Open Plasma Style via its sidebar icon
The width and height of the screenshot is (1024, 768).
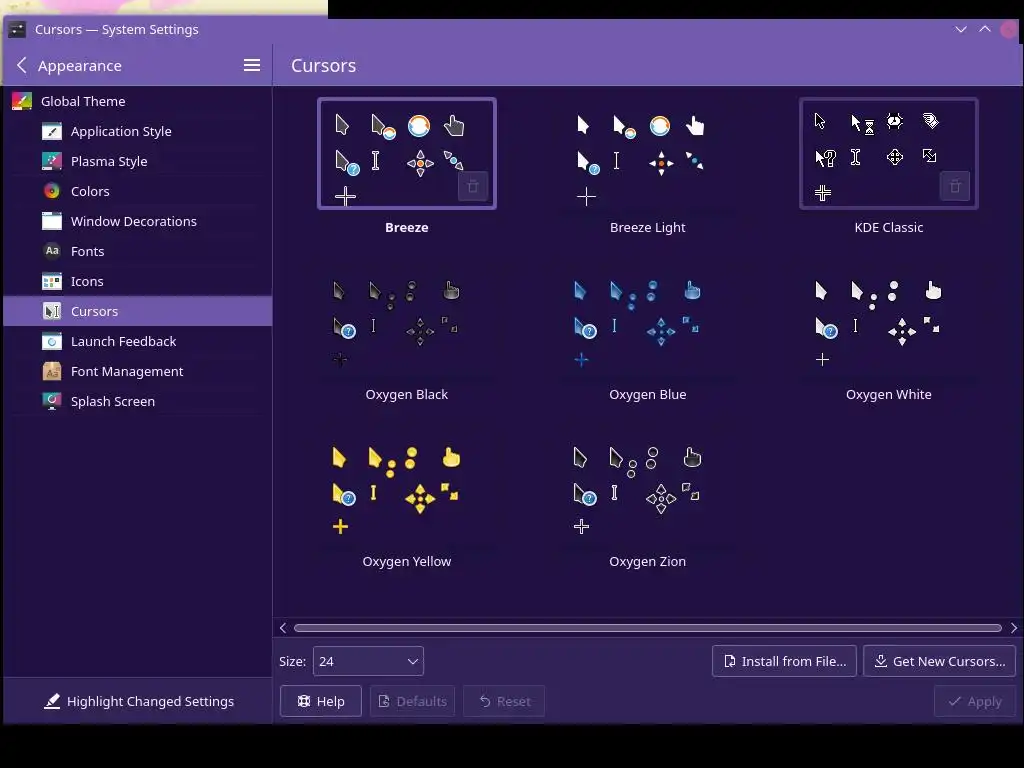pyautogui.click(x=52, y=161)
